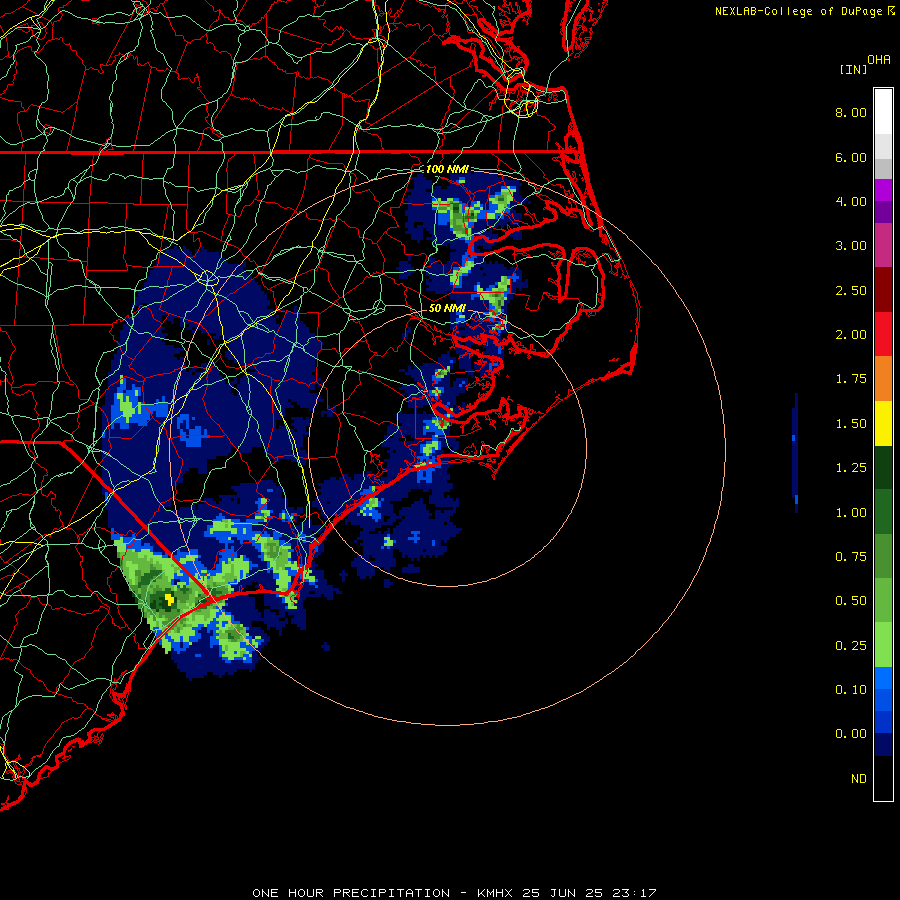This screenshot has width=900, height=900.
Task: Pick the navy swatch below 0.00
Action: (883, 744)
